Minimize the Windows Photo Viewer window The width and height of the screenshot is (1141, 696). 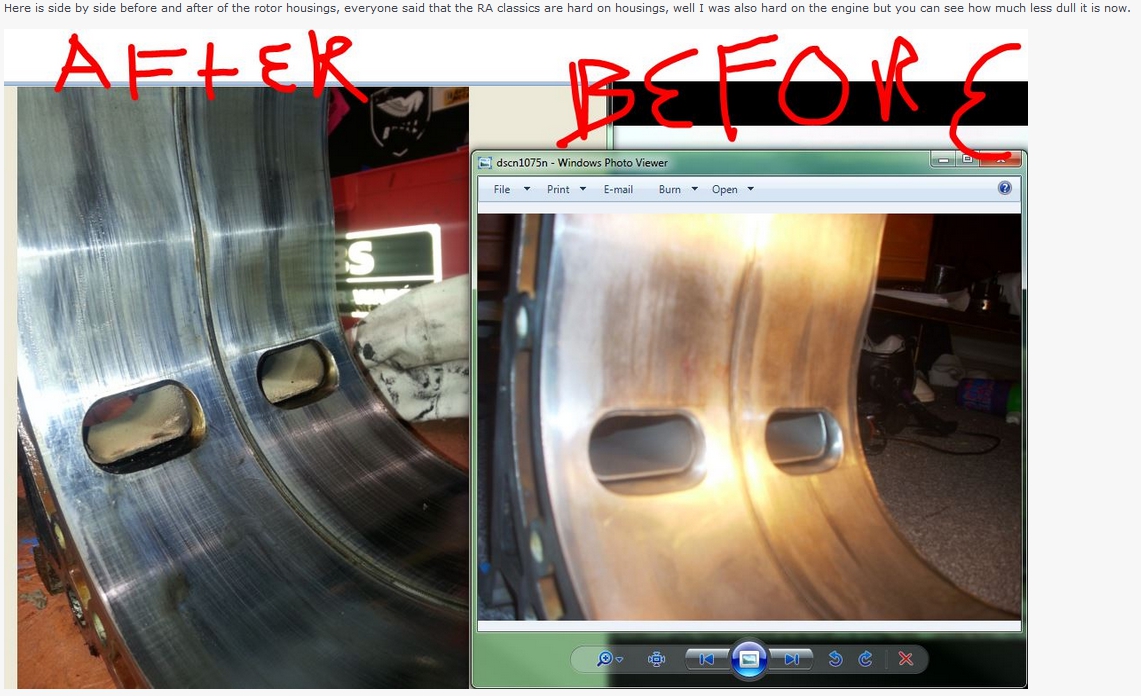pos(942,159)
